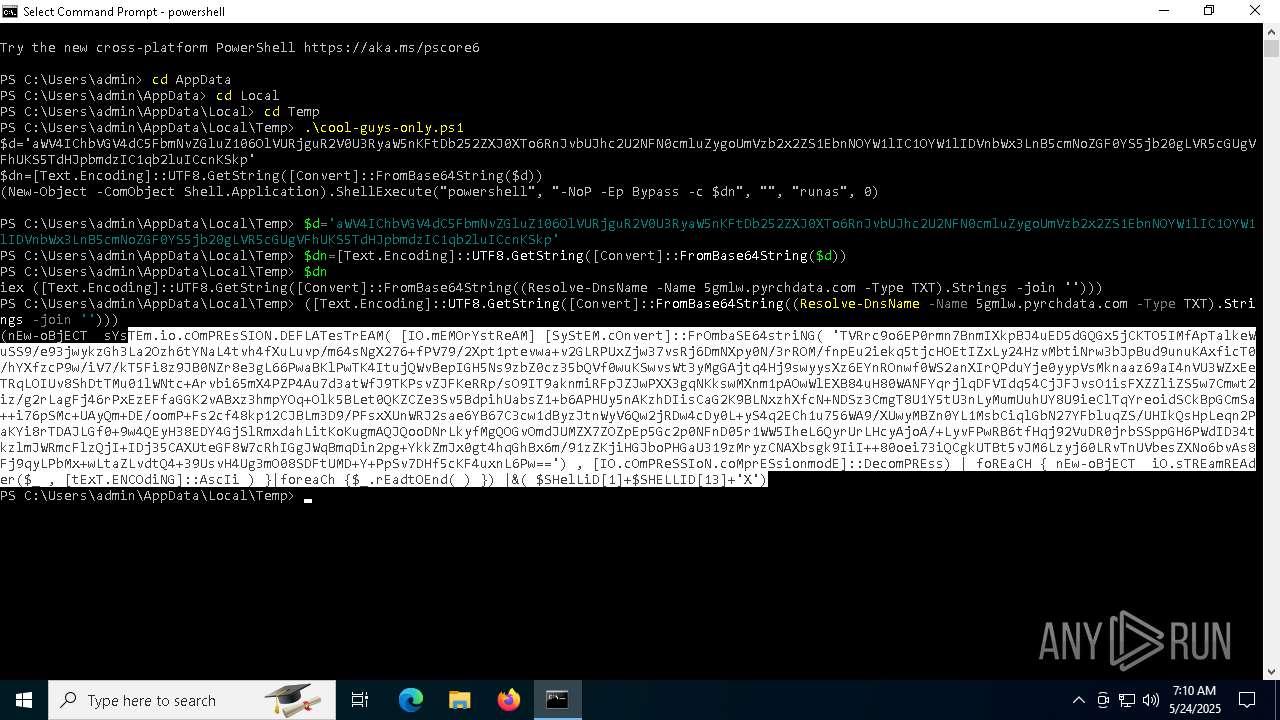Open the Windows Start menu

(24, 700)
